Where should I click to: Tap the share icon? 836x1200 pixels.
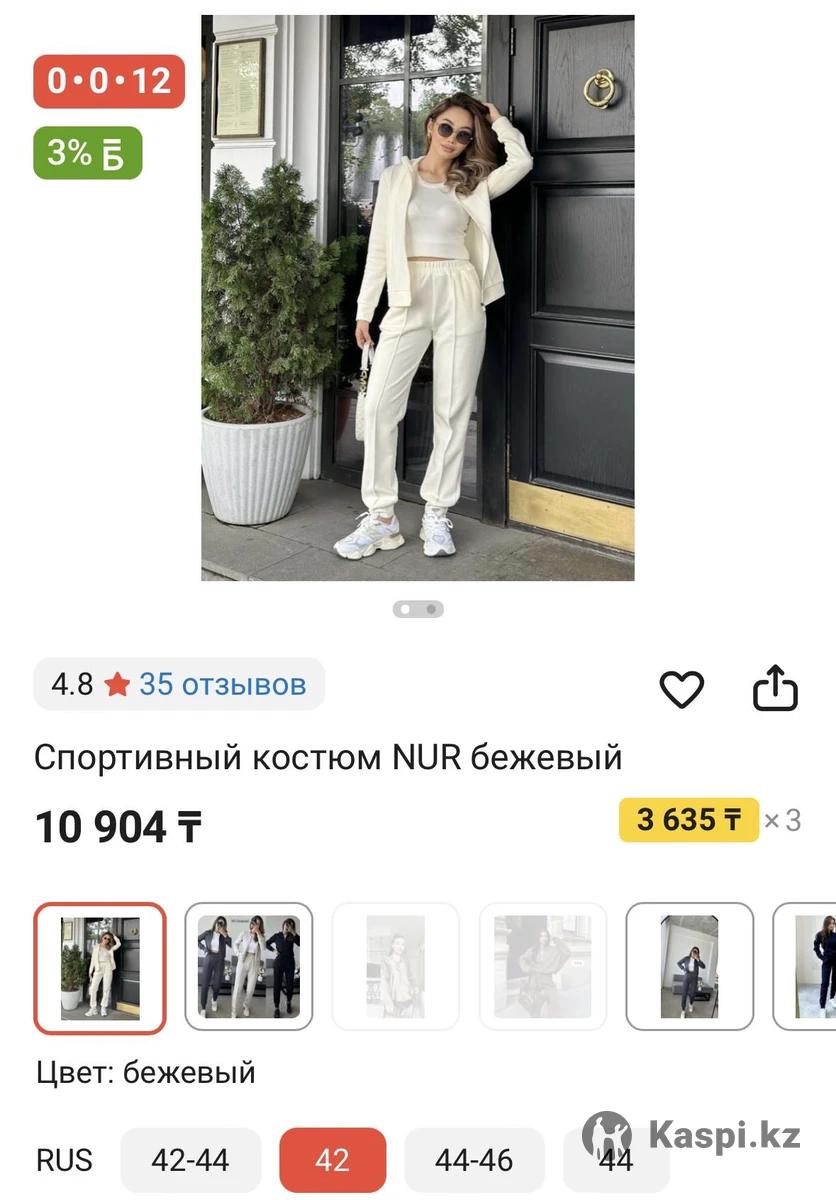click(x=775, y=688)
